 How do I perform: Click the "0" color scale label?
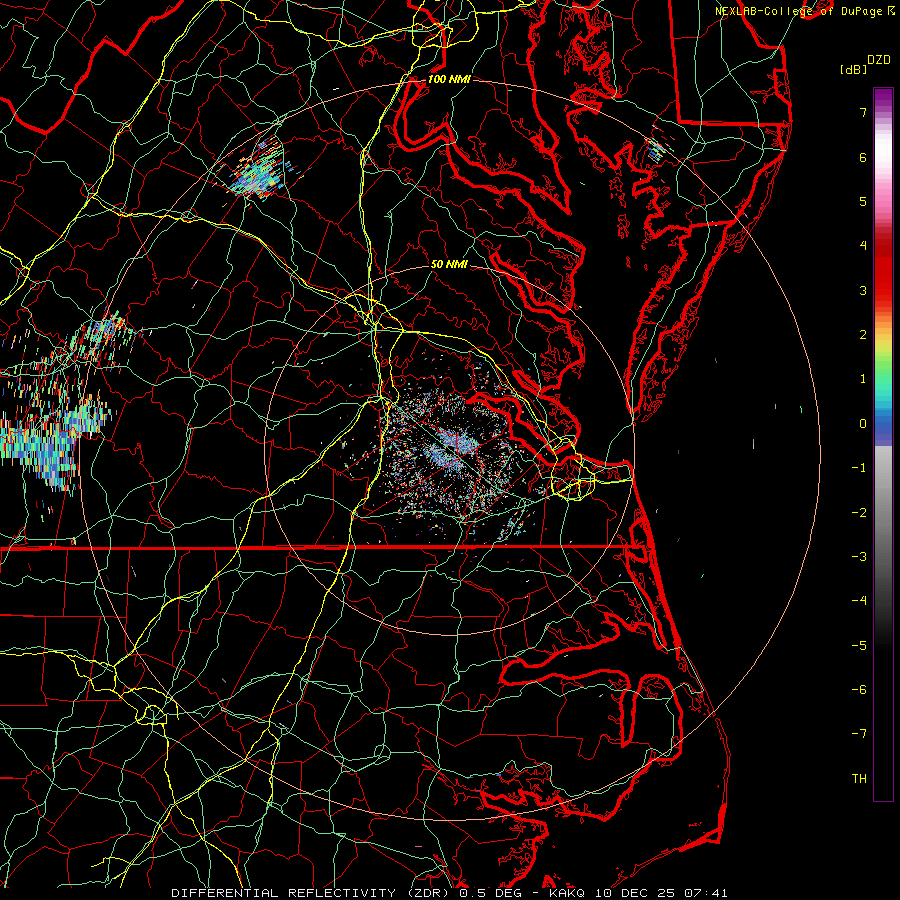pos(863,424)
